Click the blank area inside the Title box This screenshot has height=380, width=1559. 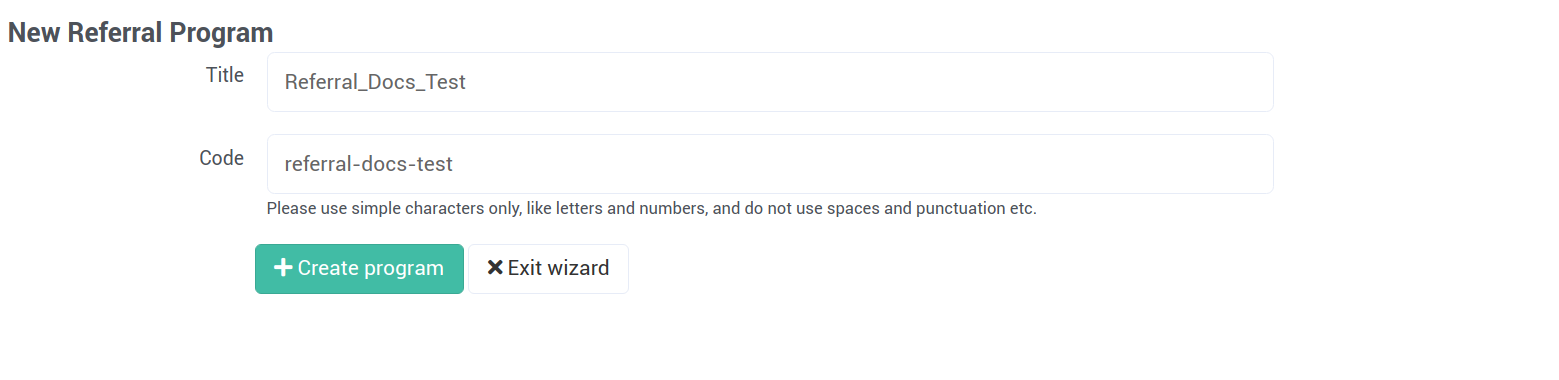[x=870, y=82]
